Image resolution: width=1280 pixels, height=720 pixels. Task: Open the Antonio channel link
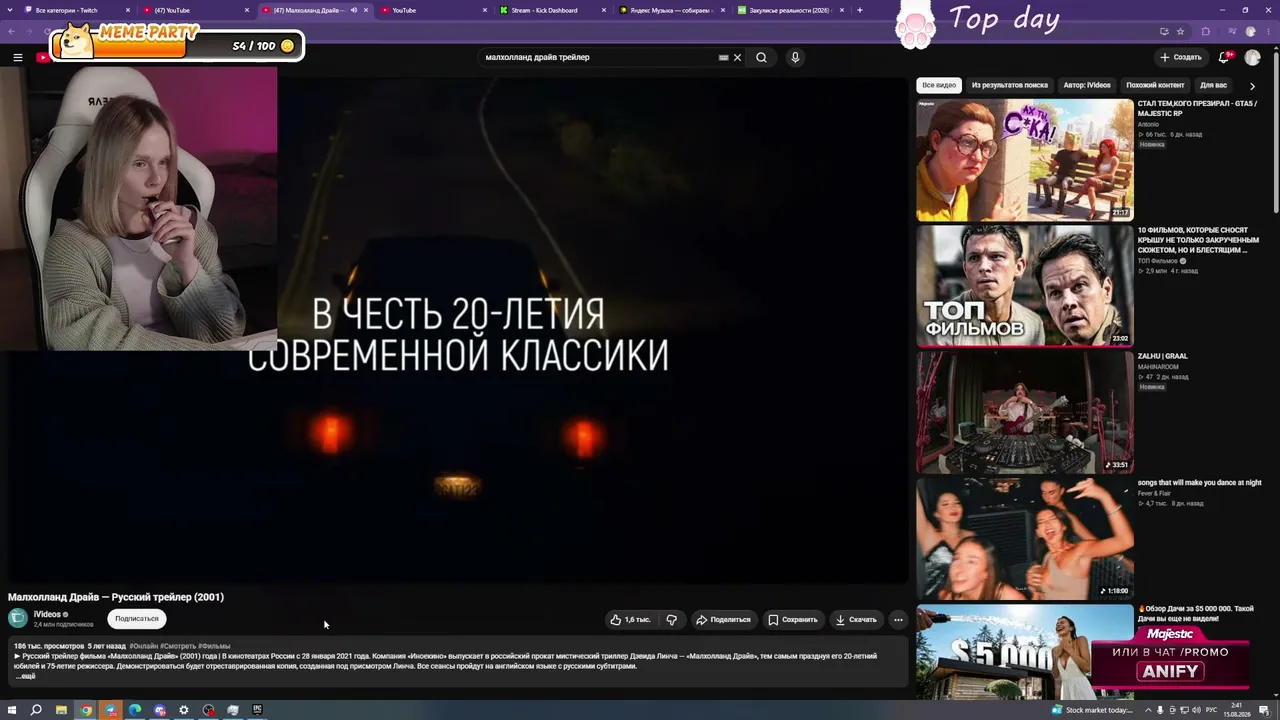pyautogui.click(x=1148, y=124)
